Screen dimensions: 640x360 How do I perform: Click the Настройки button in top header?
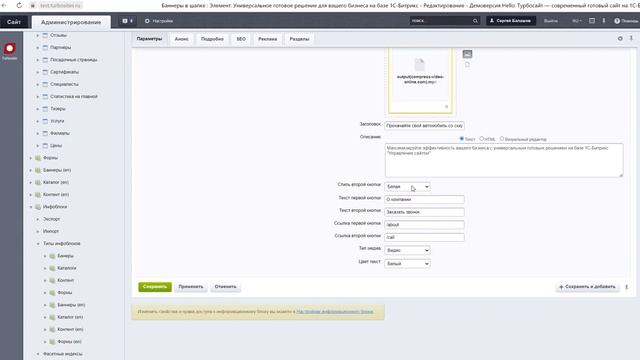point(159,21)
